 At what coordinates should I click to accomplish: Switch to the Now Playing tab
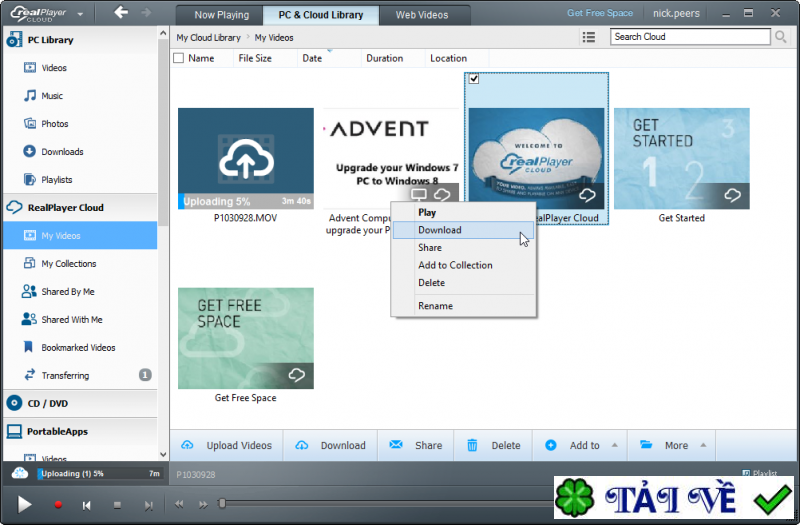pos(219,15)
